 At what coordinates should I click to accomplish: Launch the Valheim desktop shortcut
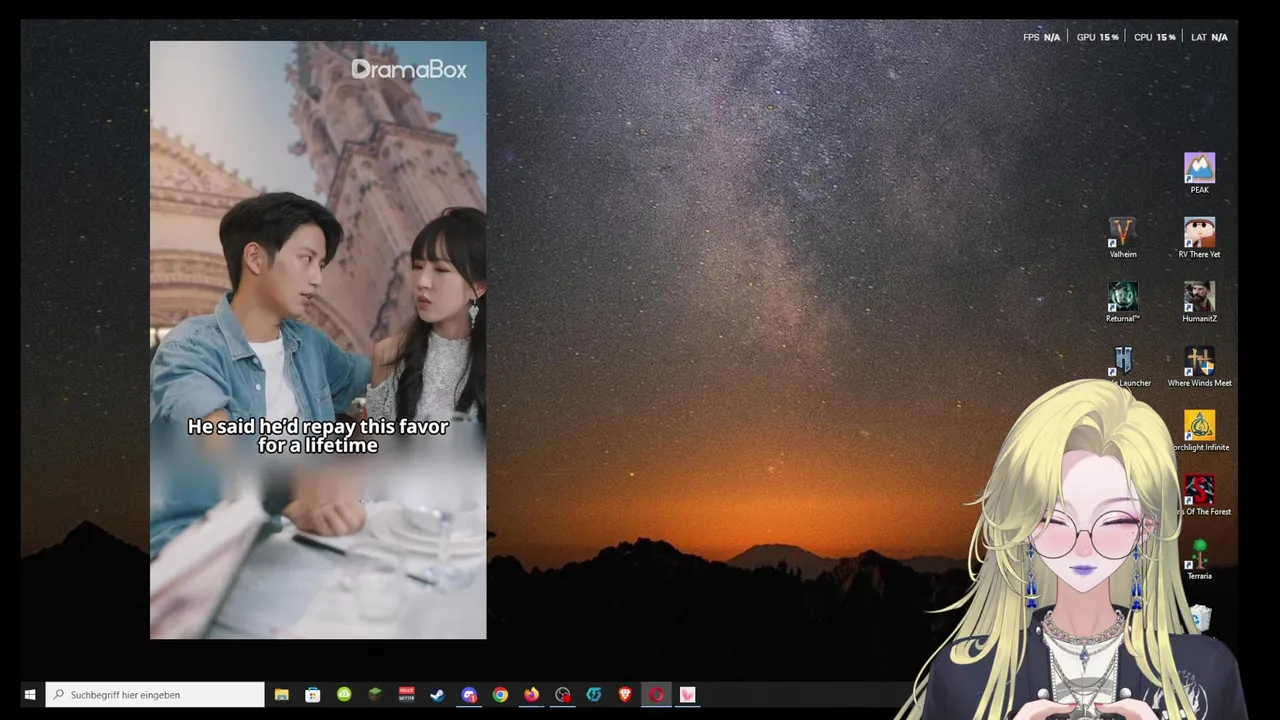coord(1123,238)
